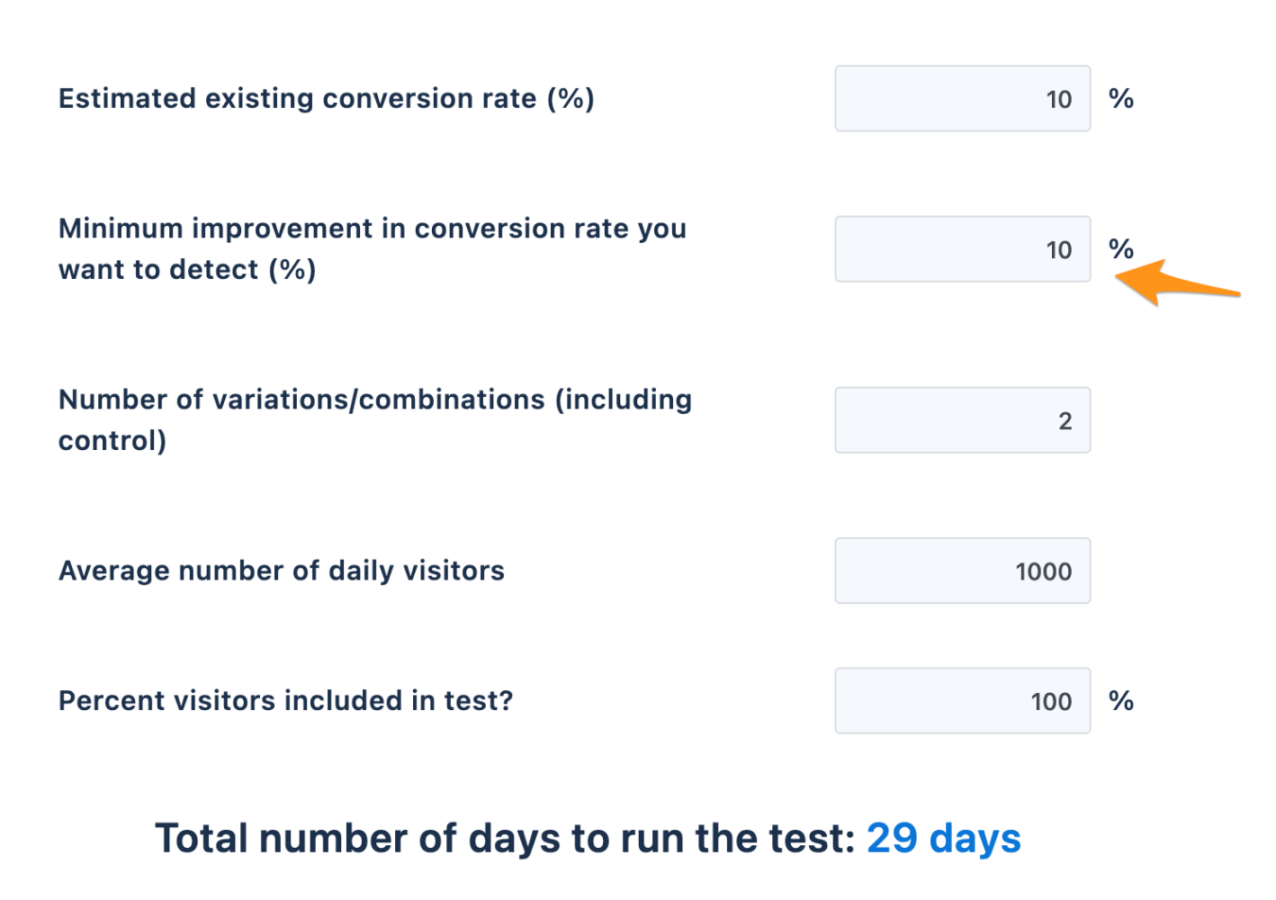Activate the Percent visitors included in test input
Image resolution: width=1276 pixels, height=900 pixels.
click(x=962, y=701)
